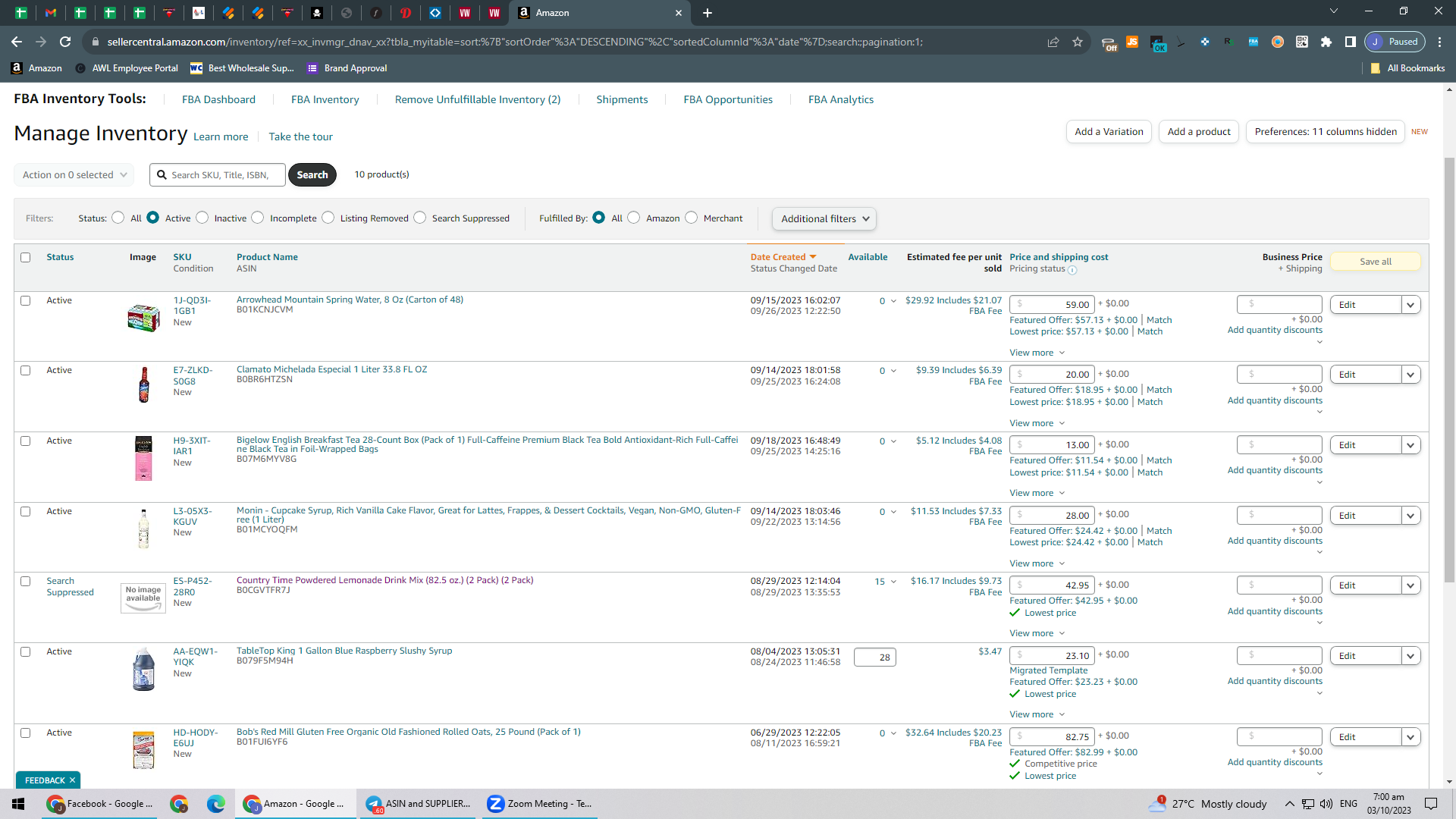Screen dimensions: 1456x819
Task: Open the AWL Employee Portal bookmark
Action: tap(127, 68)
